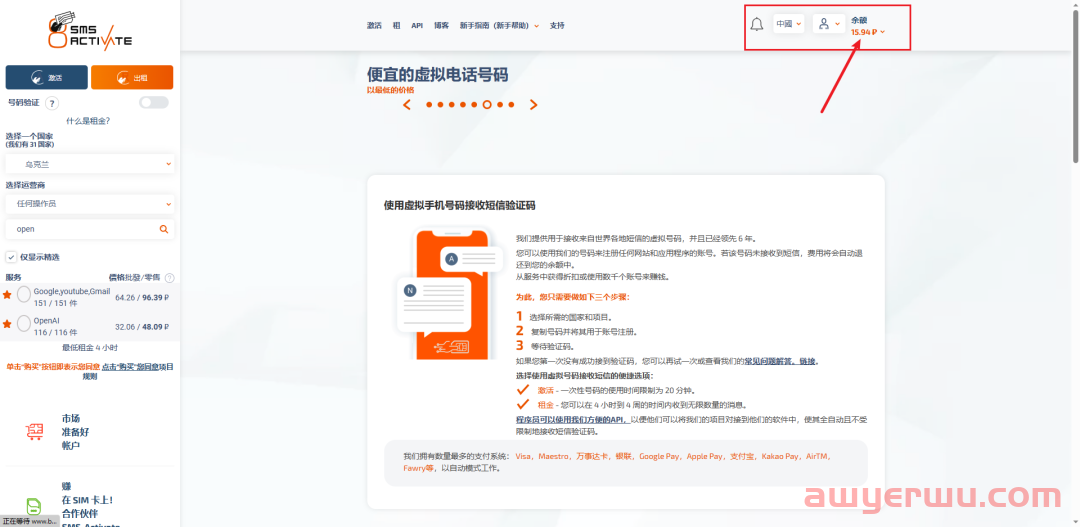Open the operator dropdown 任何操作员
1080x527 pixels.
[90, 204]
